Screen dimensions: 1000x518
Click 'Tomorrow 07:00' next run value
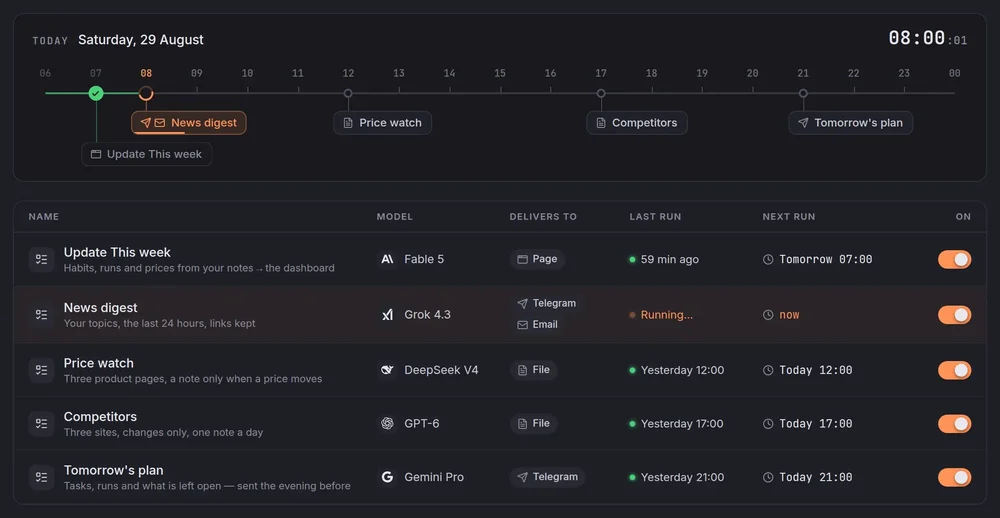[x=826, y=260]
